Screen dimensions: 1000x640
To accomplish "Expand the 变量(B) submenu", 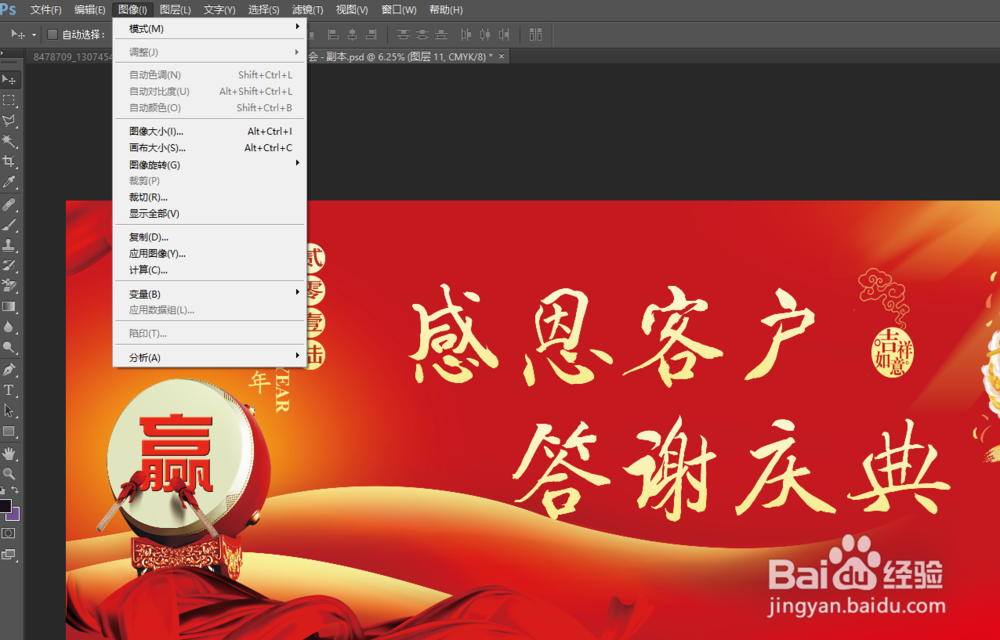I will (210, 294).
